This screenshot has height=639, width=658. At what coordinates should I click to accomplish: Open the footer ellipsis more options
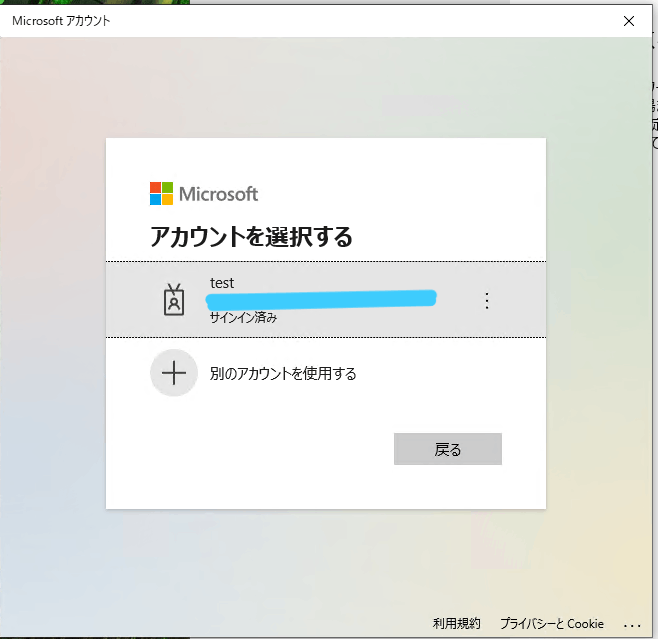[x=632, y=626]
